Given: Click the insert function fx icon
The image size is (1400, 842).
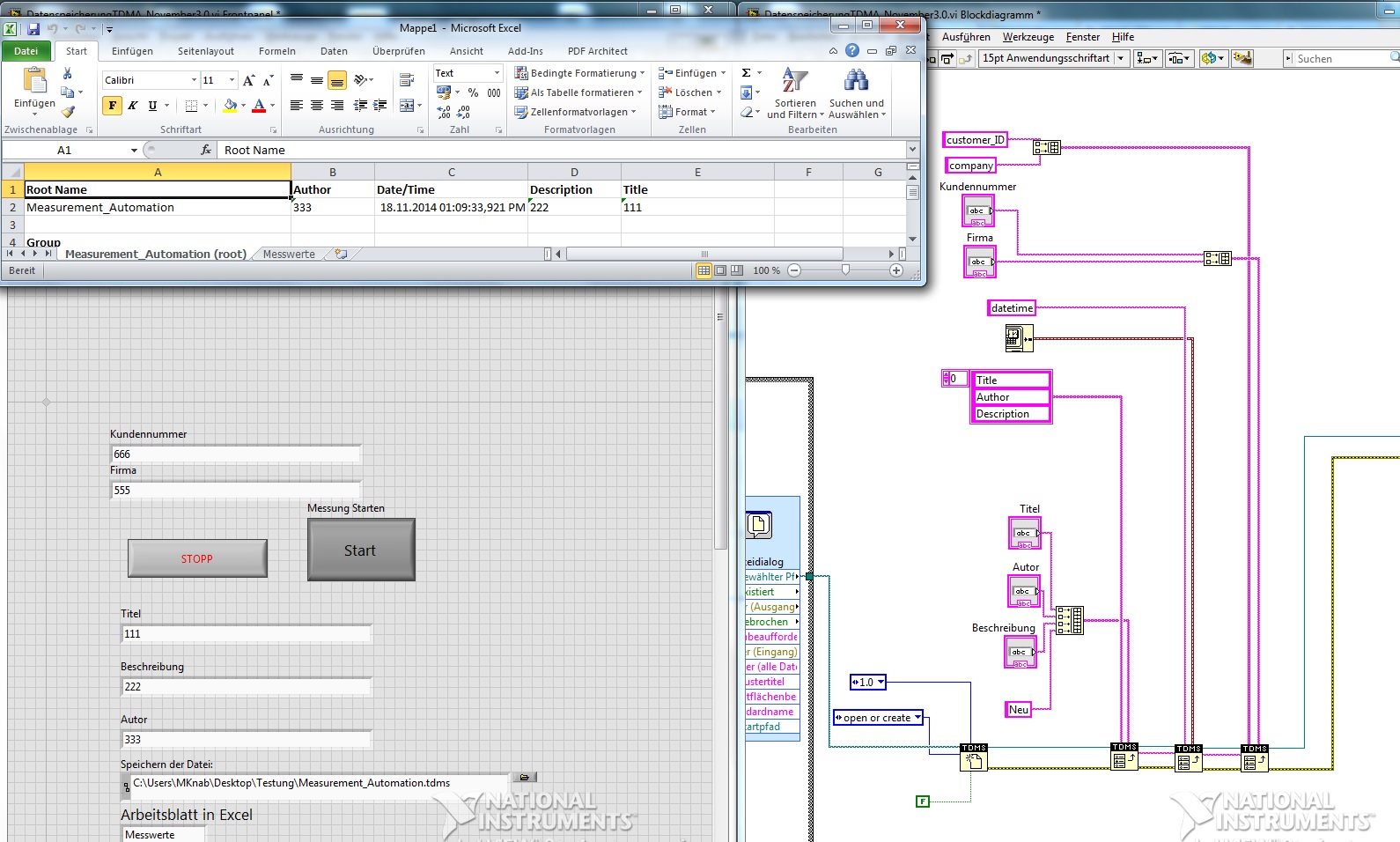Looking at the screenshot, I should (x=206, y=150).
